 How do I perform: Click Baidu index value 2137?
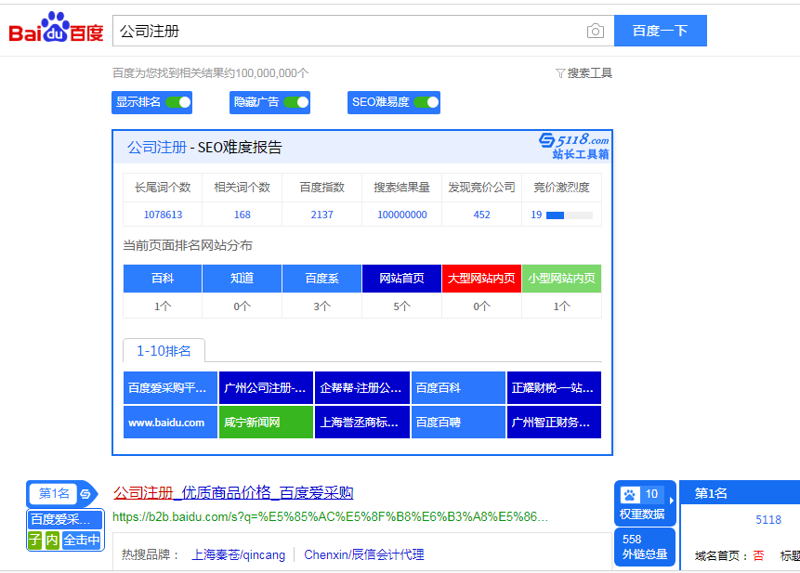[322, 215]
